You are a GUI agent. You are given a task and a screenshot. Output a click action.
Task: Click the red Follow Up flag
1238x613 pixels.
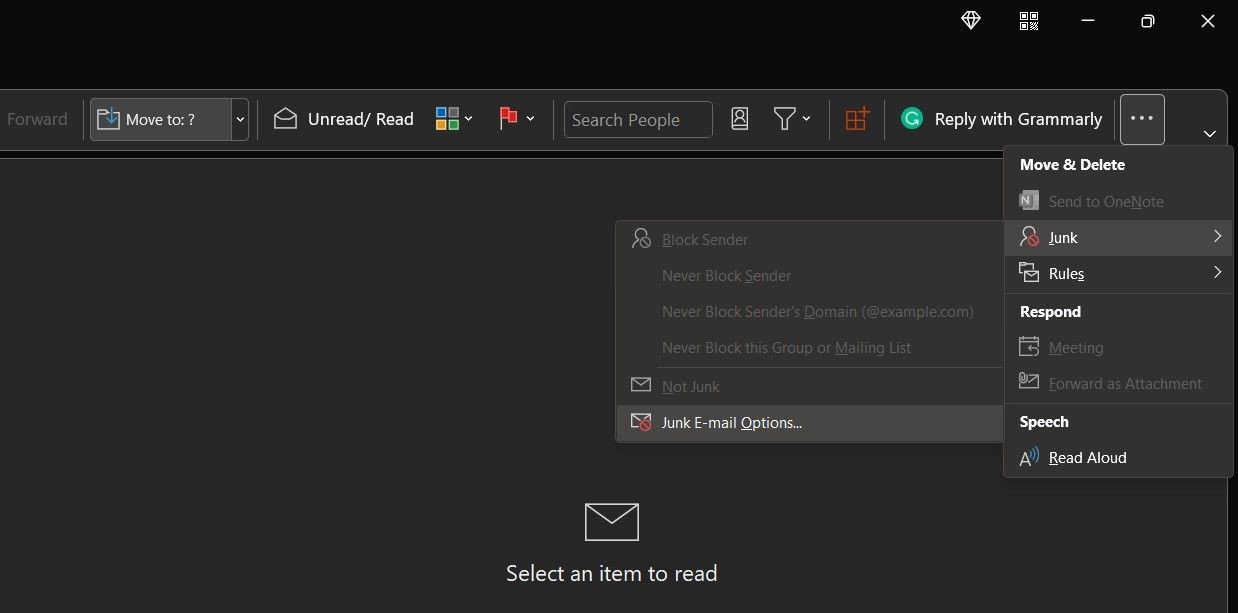(x=508, y=119)
